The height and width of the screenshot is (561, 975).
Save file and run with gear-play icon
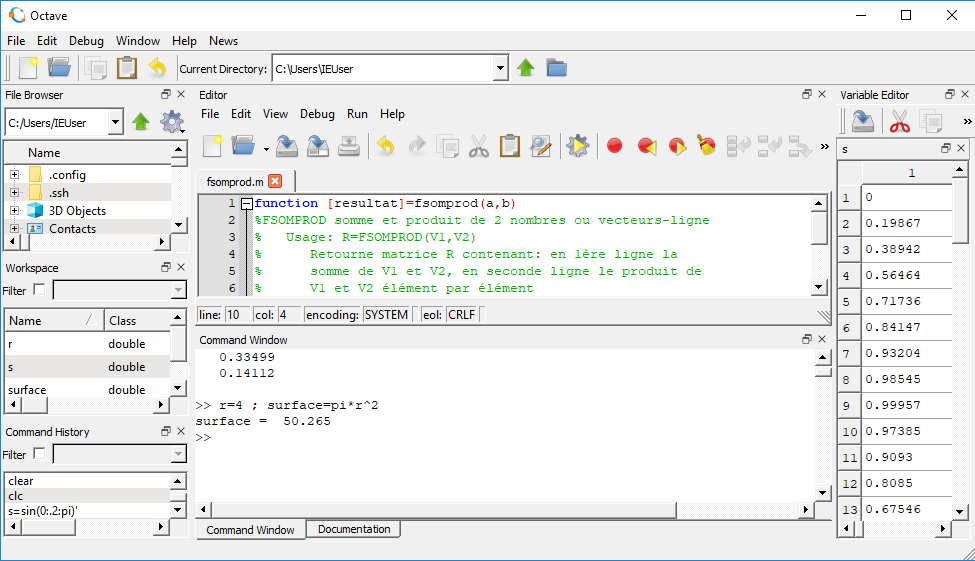(578, 146)
